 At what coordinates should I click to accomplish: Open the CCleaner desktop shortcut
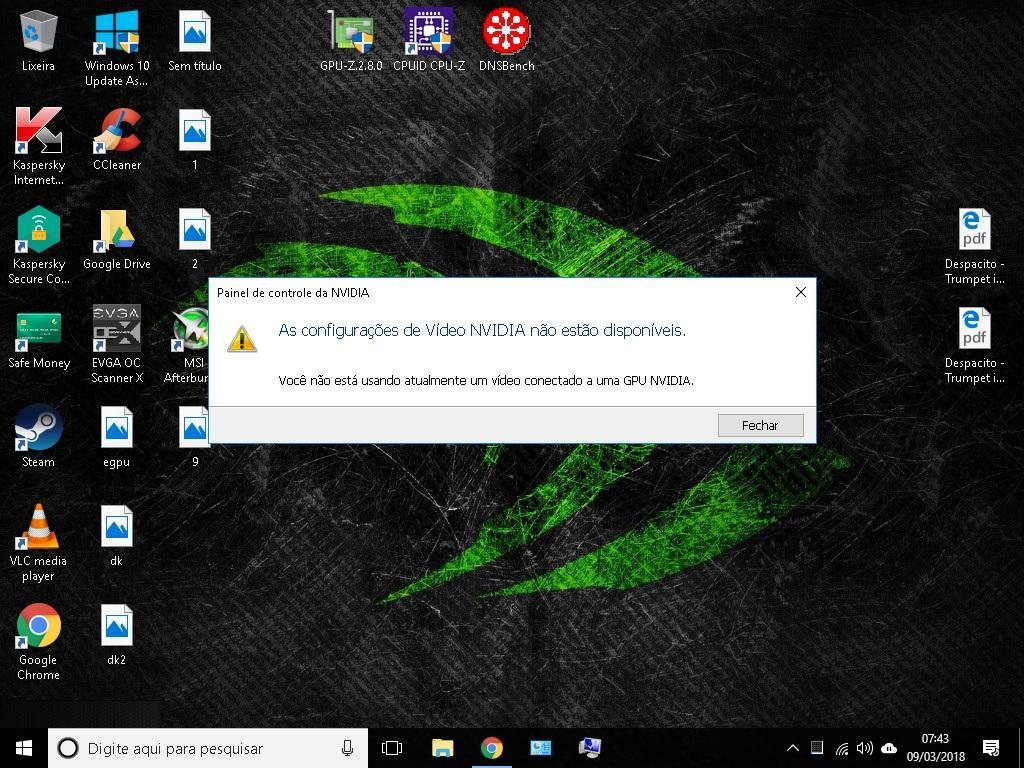pos(117,140)
